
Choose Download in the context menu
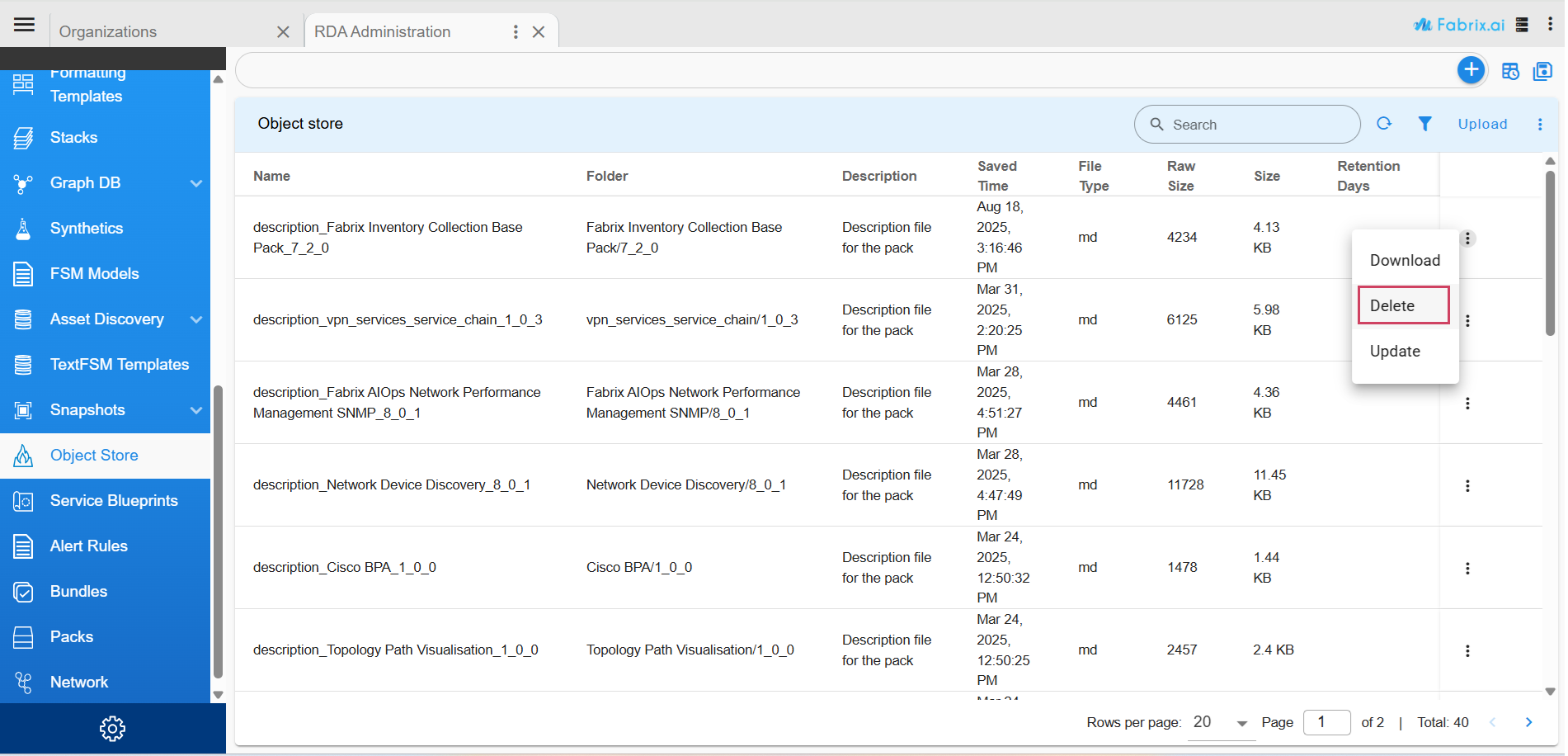coord(1405,260)
